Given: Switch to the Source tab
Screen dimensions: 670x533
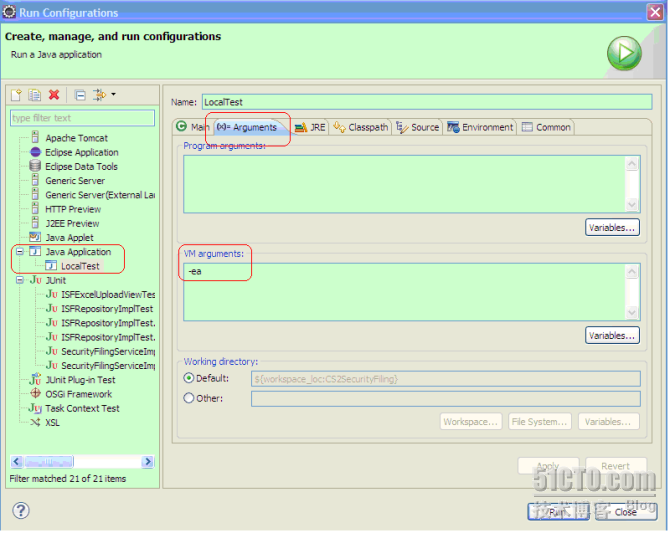Looking at the screenshot, I should click(418, 127).
